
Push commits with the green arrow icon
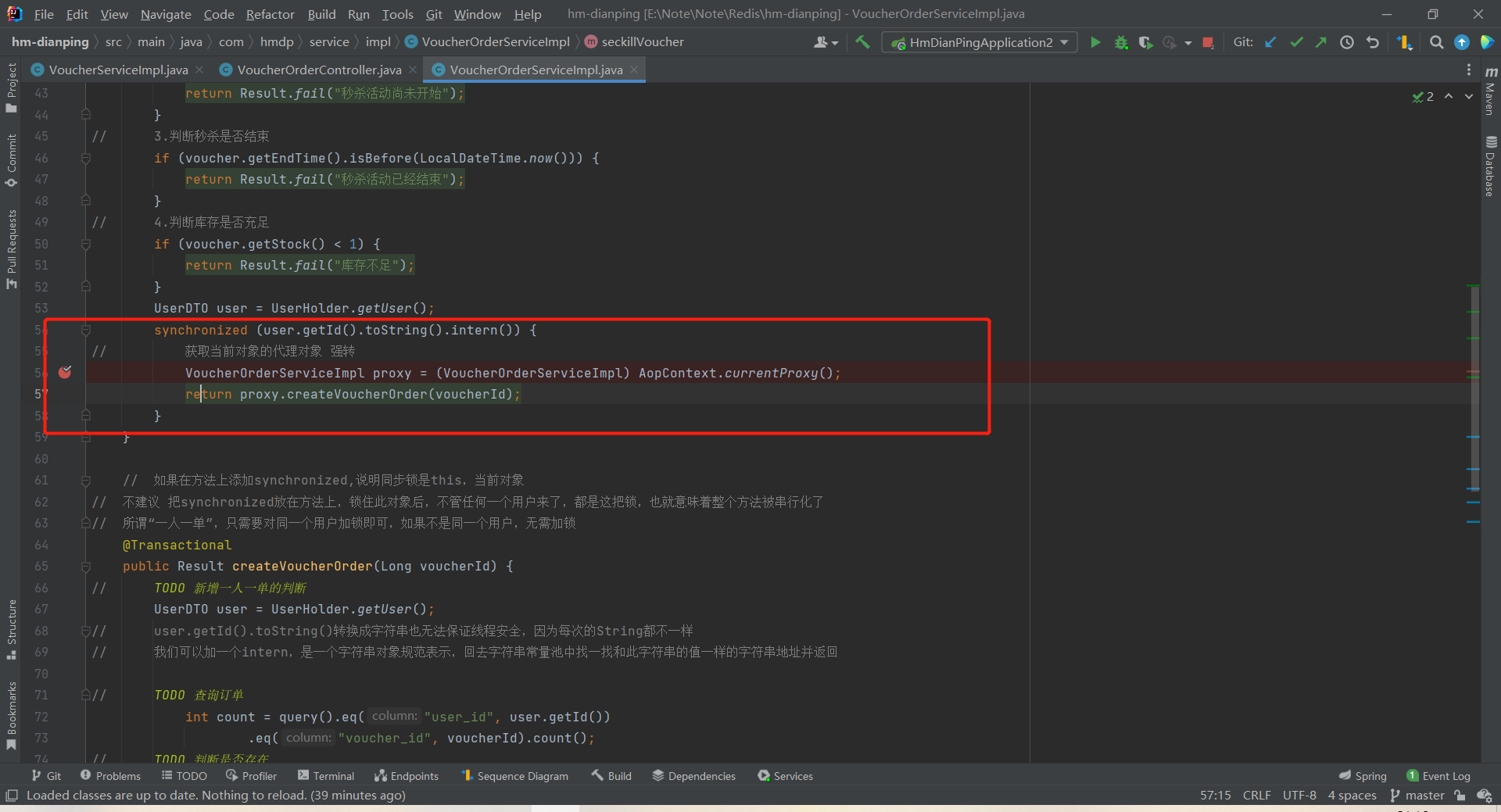(1321, 42)
